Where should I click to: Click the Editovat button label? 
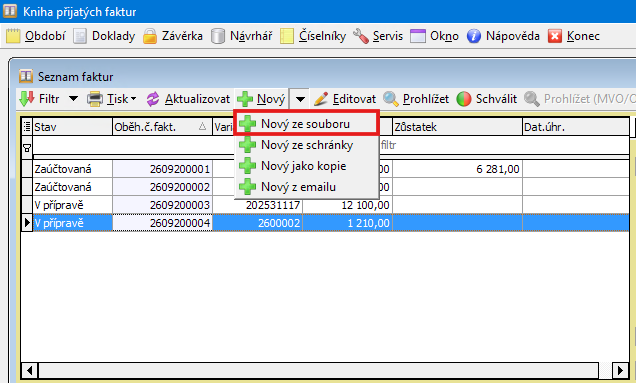point(354,99)
